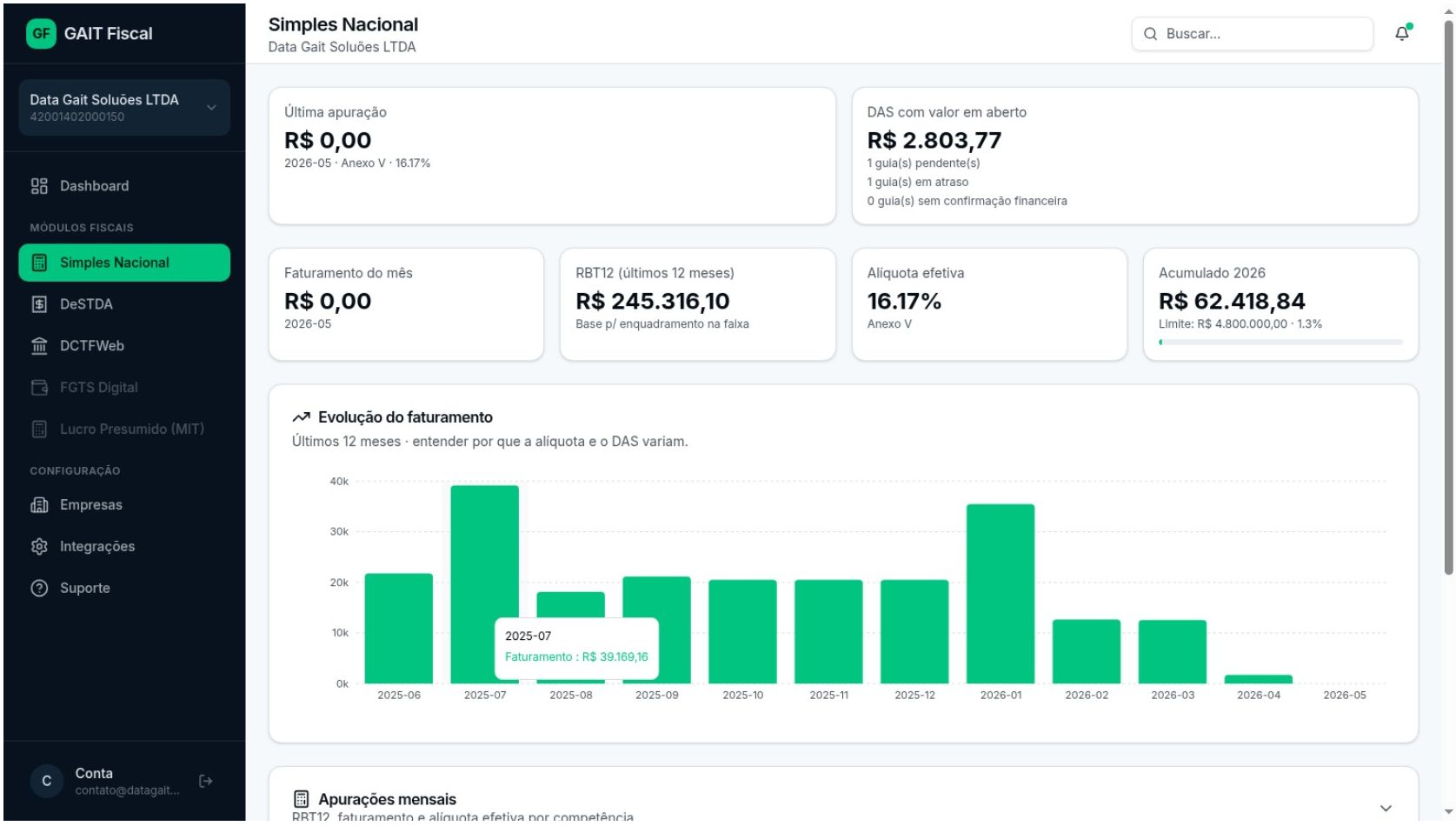Click the DCTFWeb bank icon
Screen dimensions: 1456x826
click(x=39, y=346)
